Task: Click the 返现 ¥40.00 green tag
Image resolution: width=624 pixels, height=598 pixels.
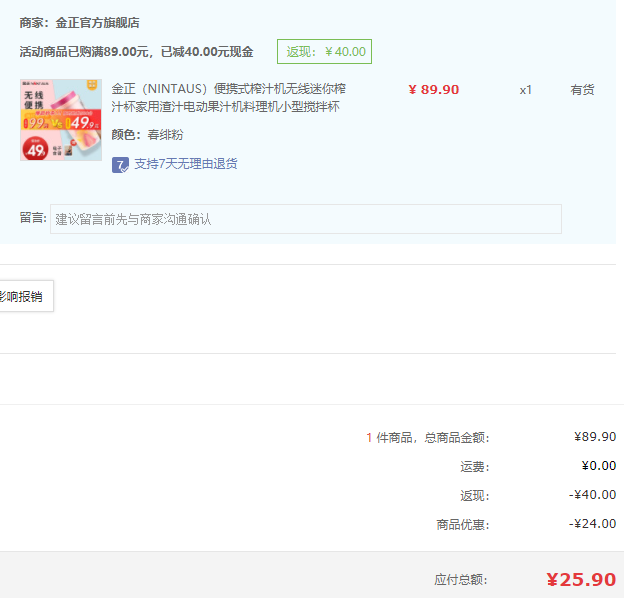Action: click(x=324, y=52)
